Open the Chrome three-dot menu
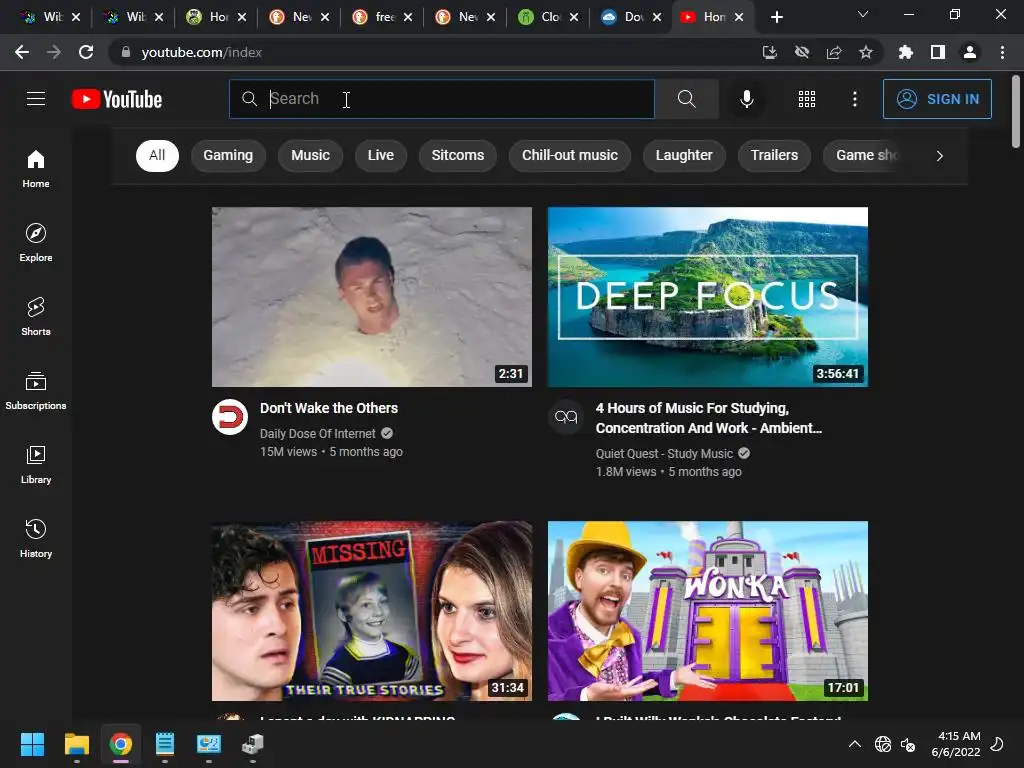 [1002, 52]
